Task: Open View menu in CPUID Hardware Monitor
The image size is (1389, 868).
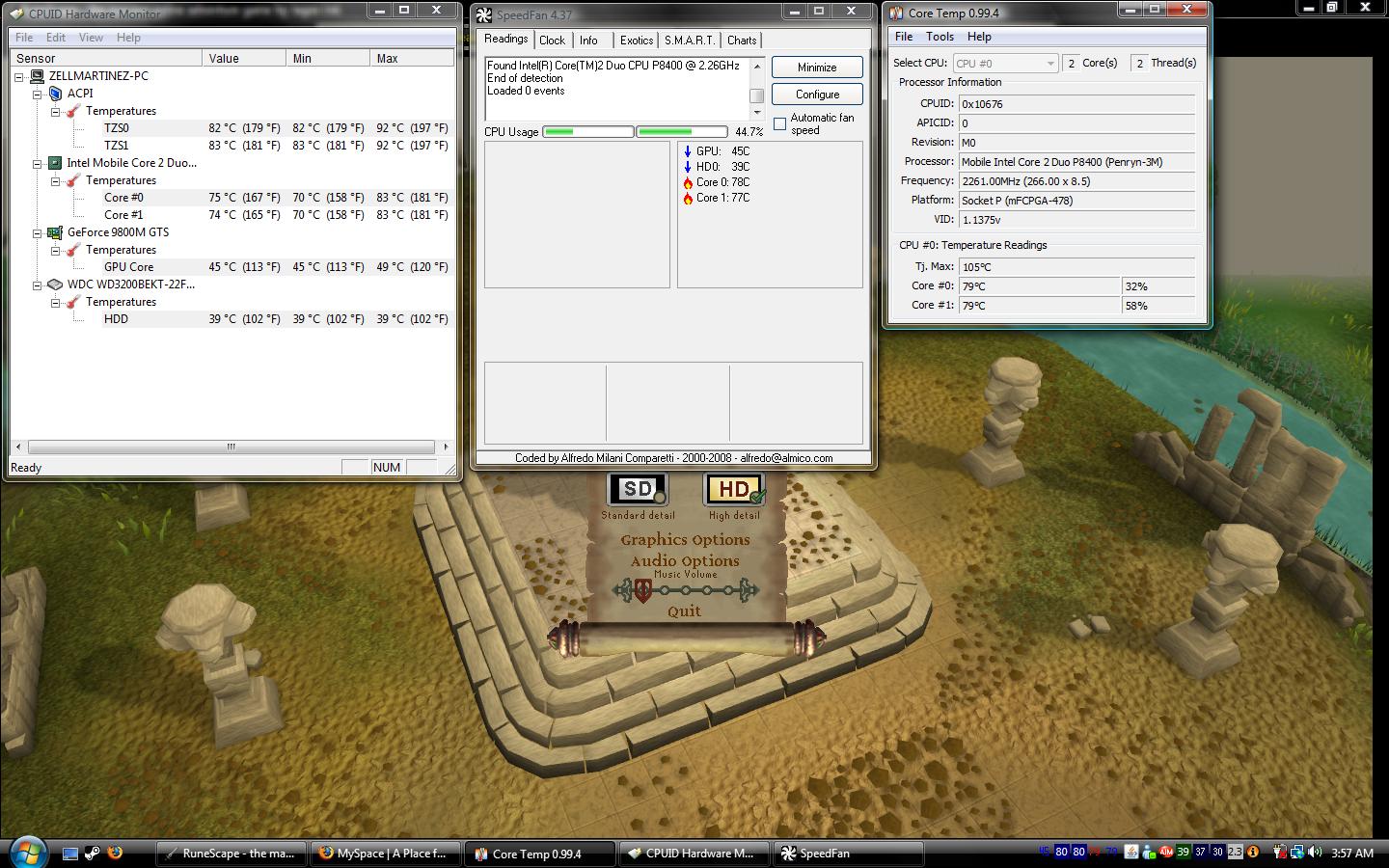Action: click(x=91, y=38)
